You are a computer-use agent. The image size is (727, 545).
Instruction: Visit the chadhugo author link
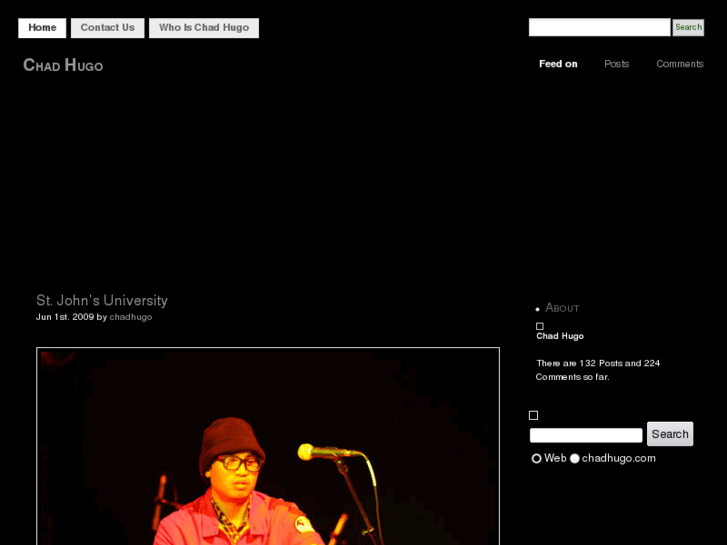(x=131, y=317)
